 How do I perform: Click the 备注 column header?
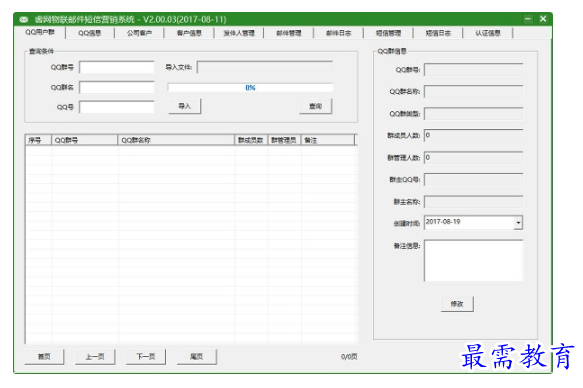click(328, 140)
